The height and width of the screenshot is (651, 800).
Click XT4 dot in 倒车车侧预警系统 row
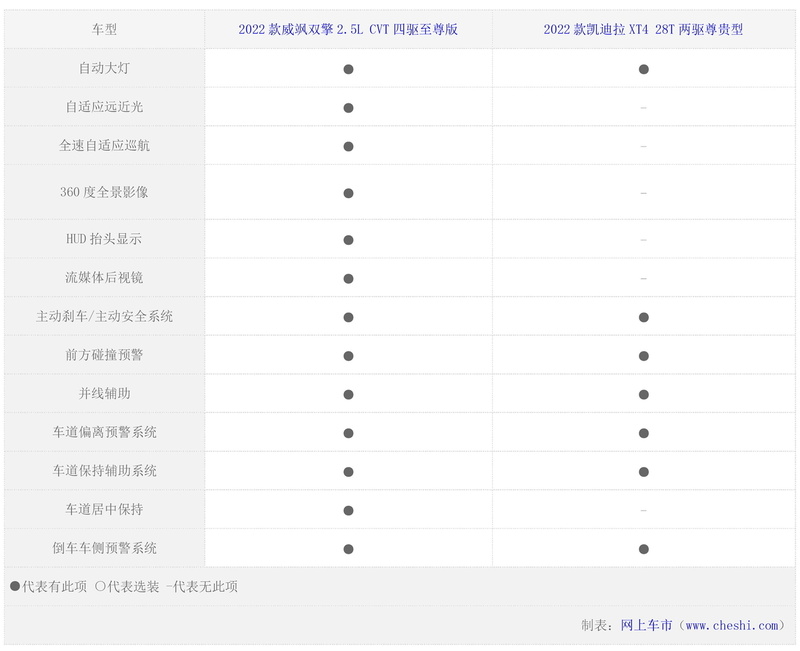click(644, 549)
